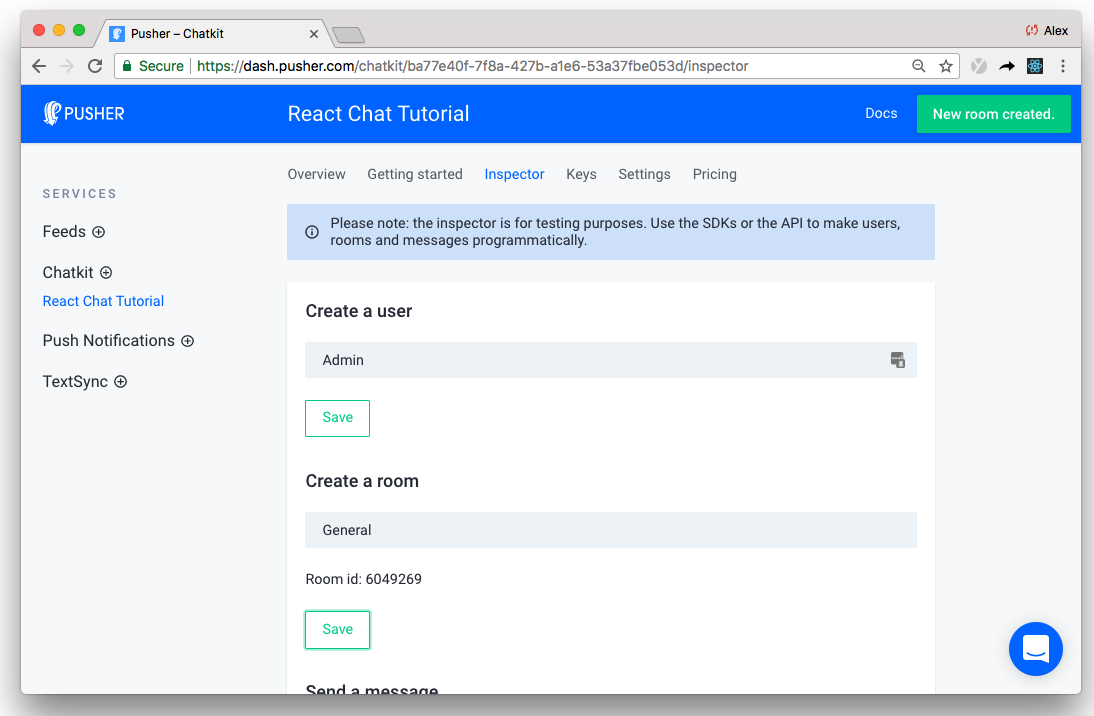
Task: Add a new Feeds instance via plus icon
Action: (98, 232)
